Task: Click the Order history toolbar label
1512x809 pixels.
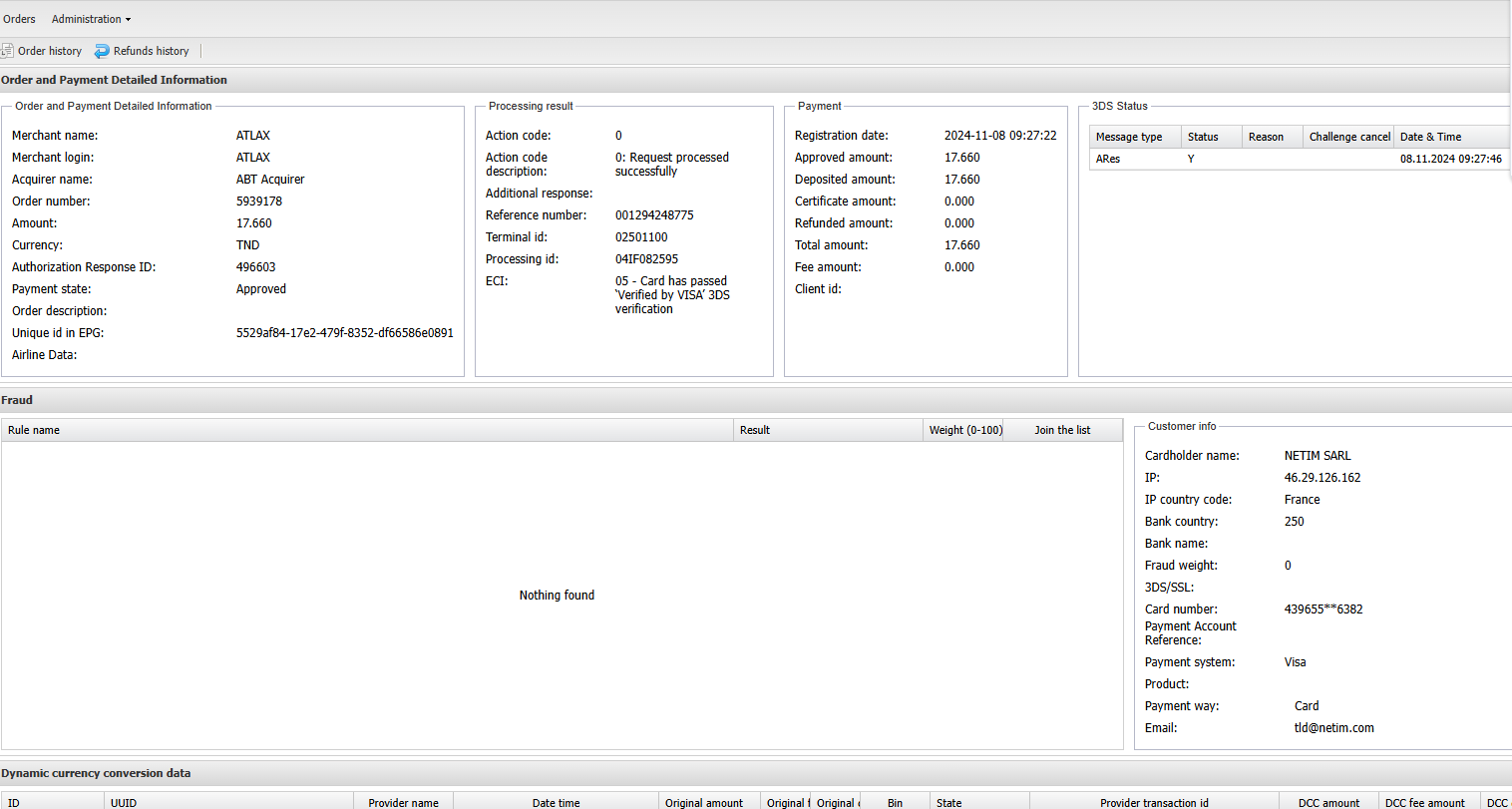Action: [x=50, y=51]
